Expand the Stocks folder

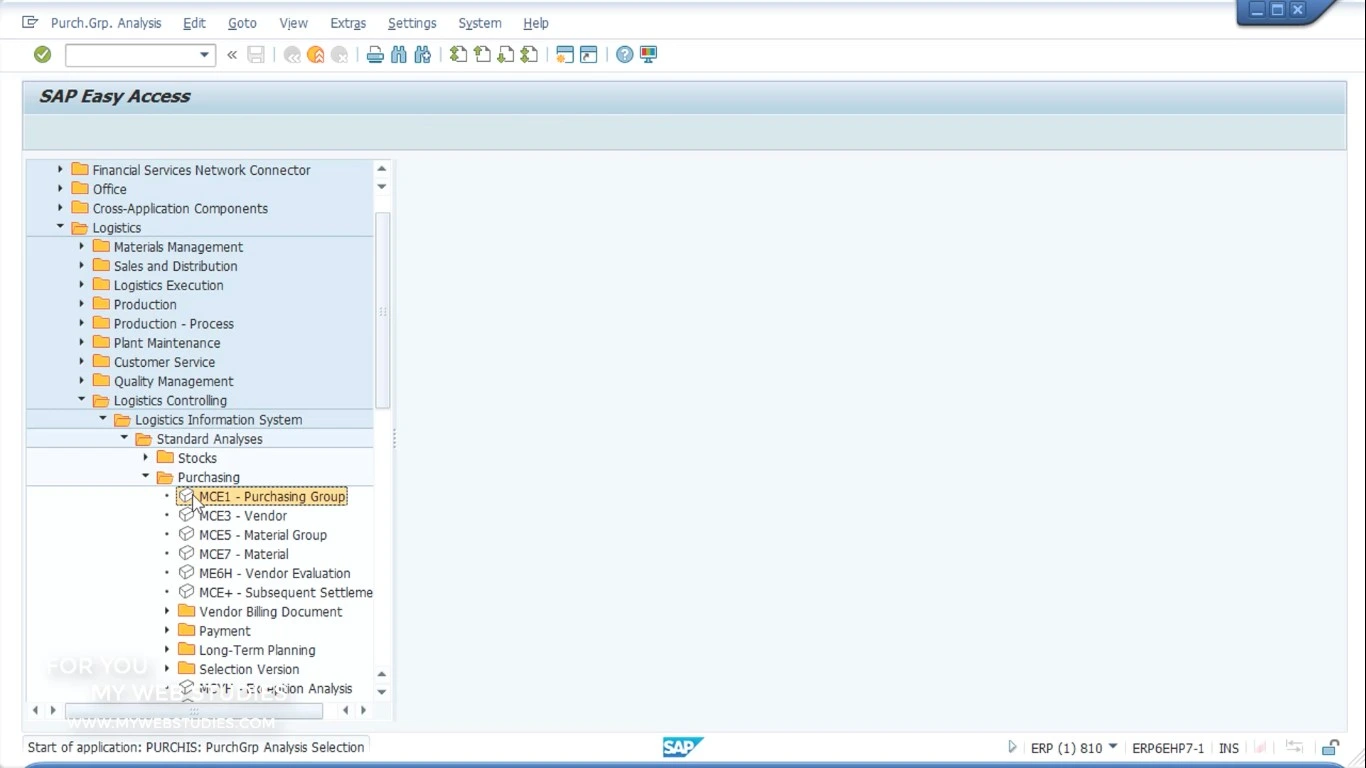tap(145, 458)
